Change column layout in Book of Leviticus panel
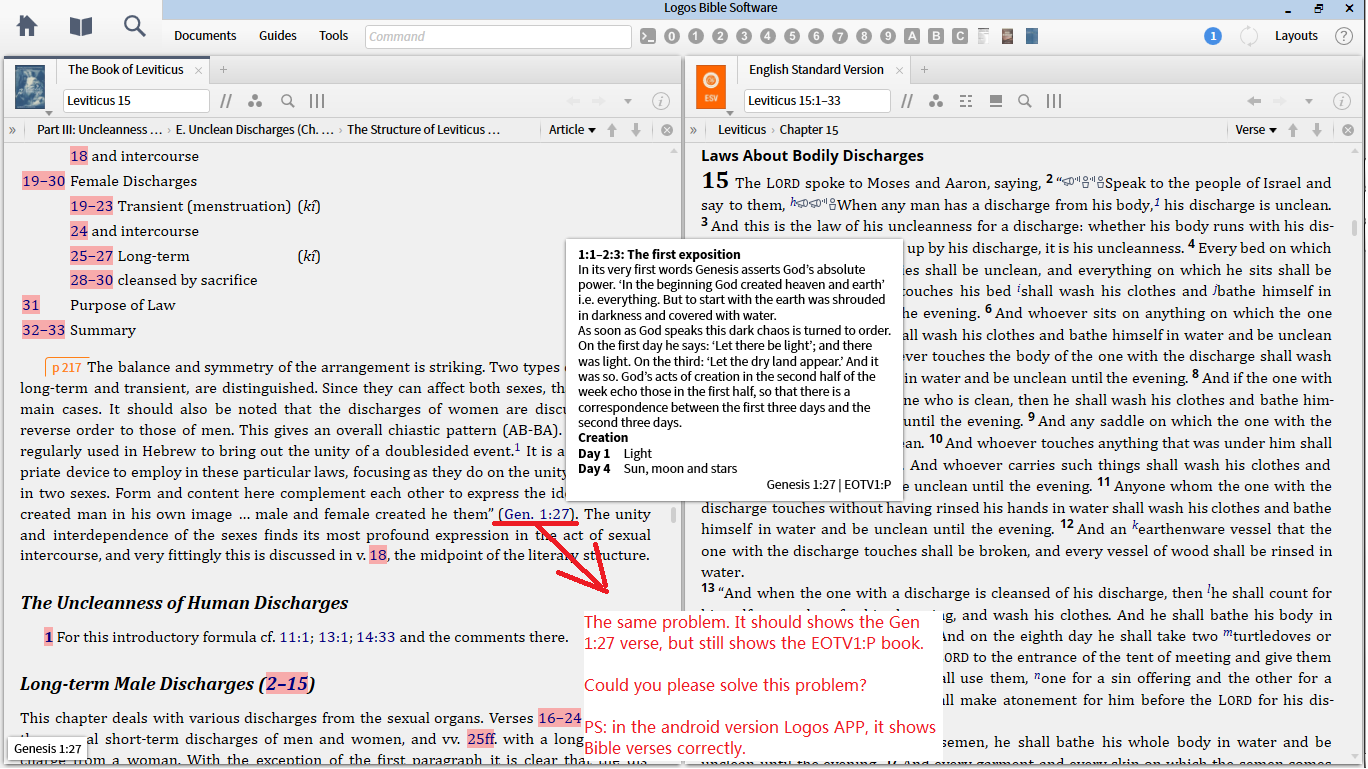 [x=317, y=101]
